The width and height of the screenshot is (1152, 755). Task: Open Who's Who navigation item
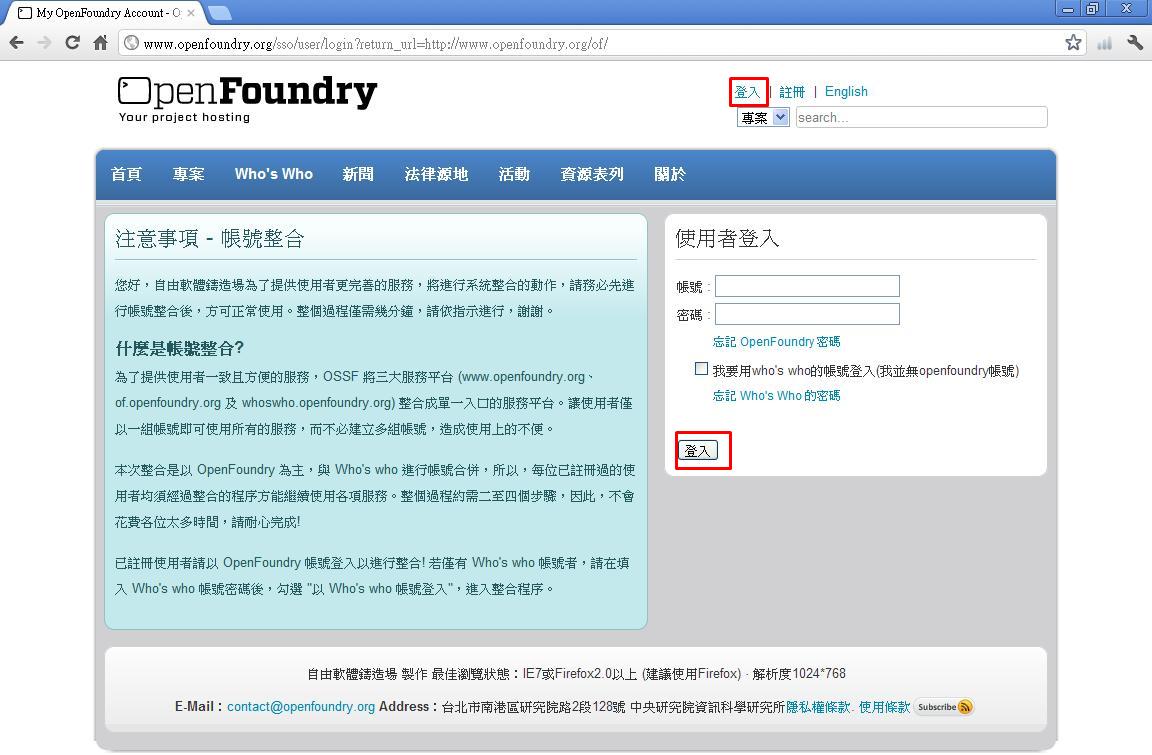(273, 174)
